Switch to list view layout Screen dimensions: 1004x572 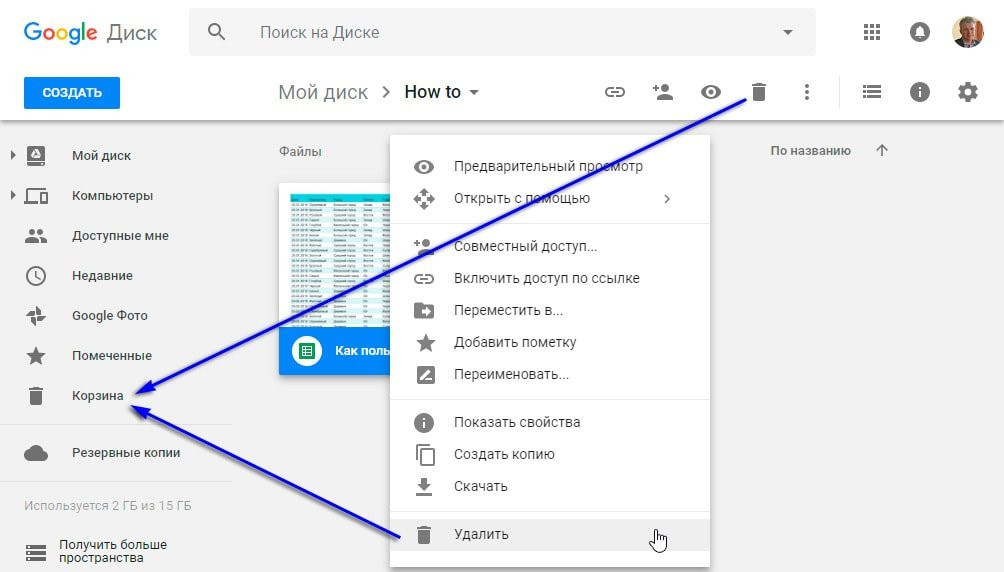[871, 92]
